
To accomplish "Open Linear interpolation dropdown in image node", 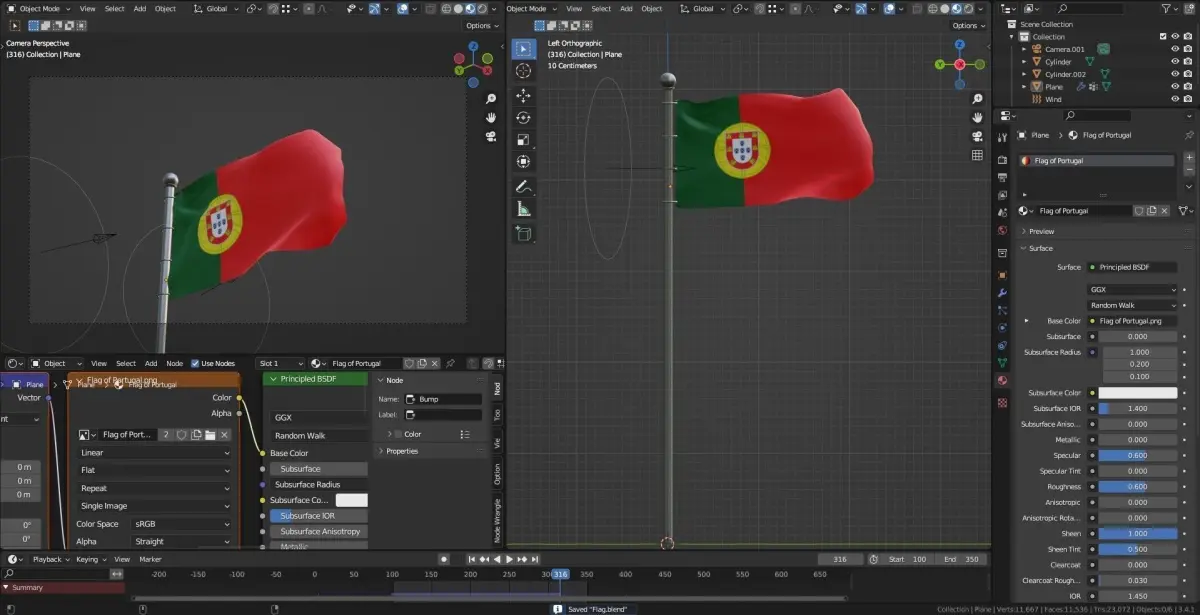I will point(155,453).
